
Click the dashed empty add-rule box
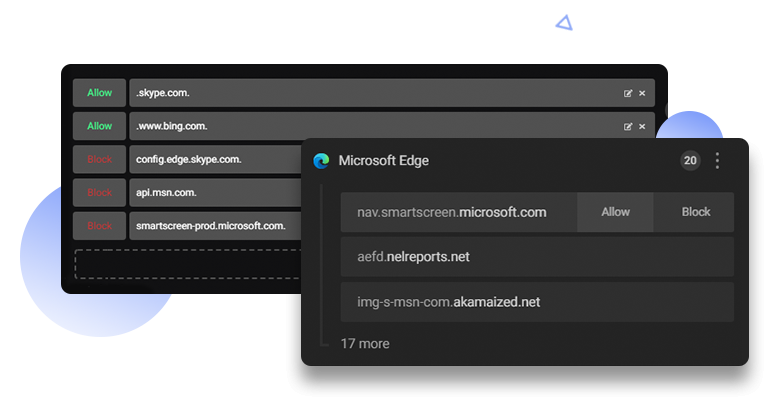188,264
